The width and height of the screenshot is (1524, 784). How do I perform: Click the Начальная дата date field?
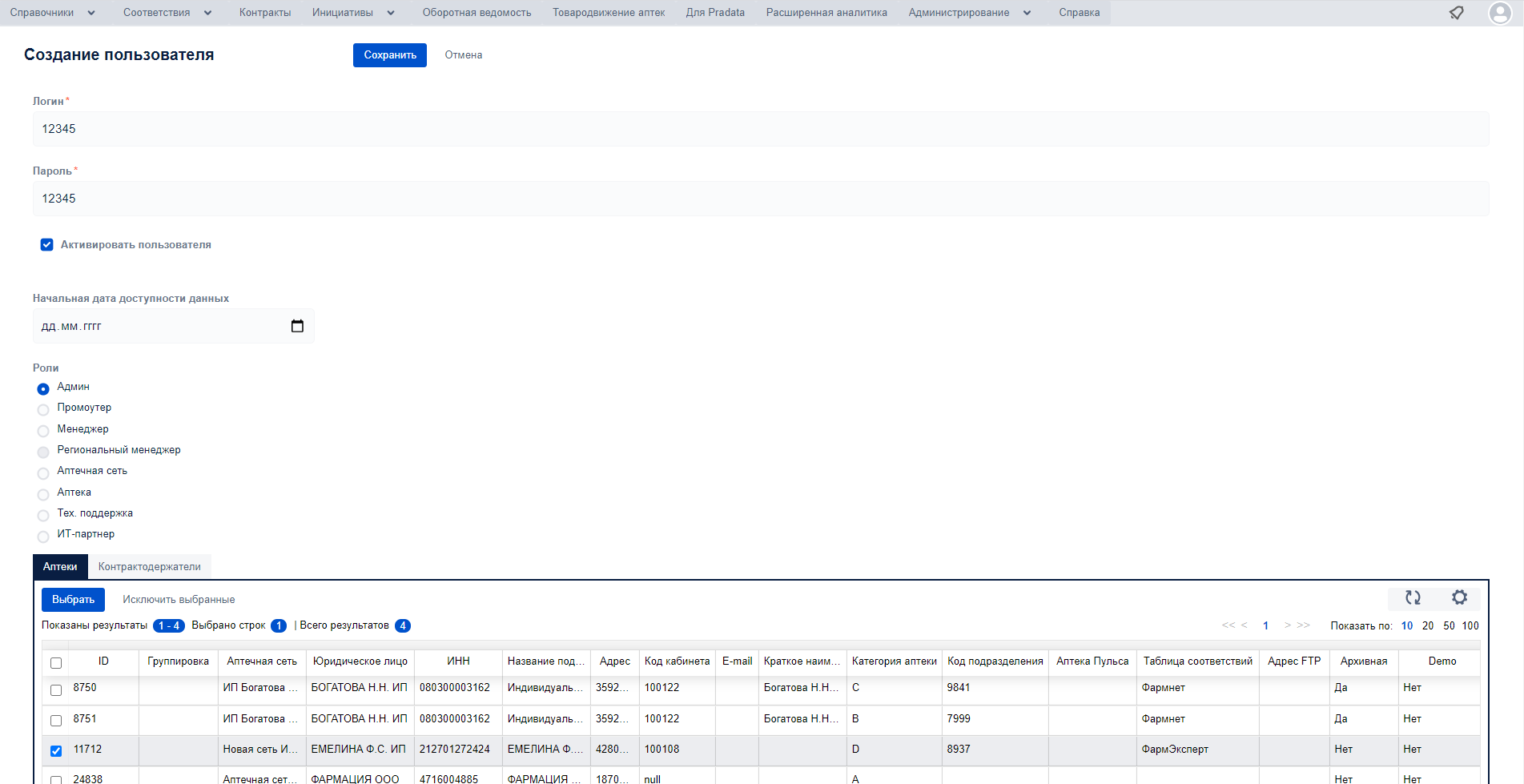[x=174, y=326]
